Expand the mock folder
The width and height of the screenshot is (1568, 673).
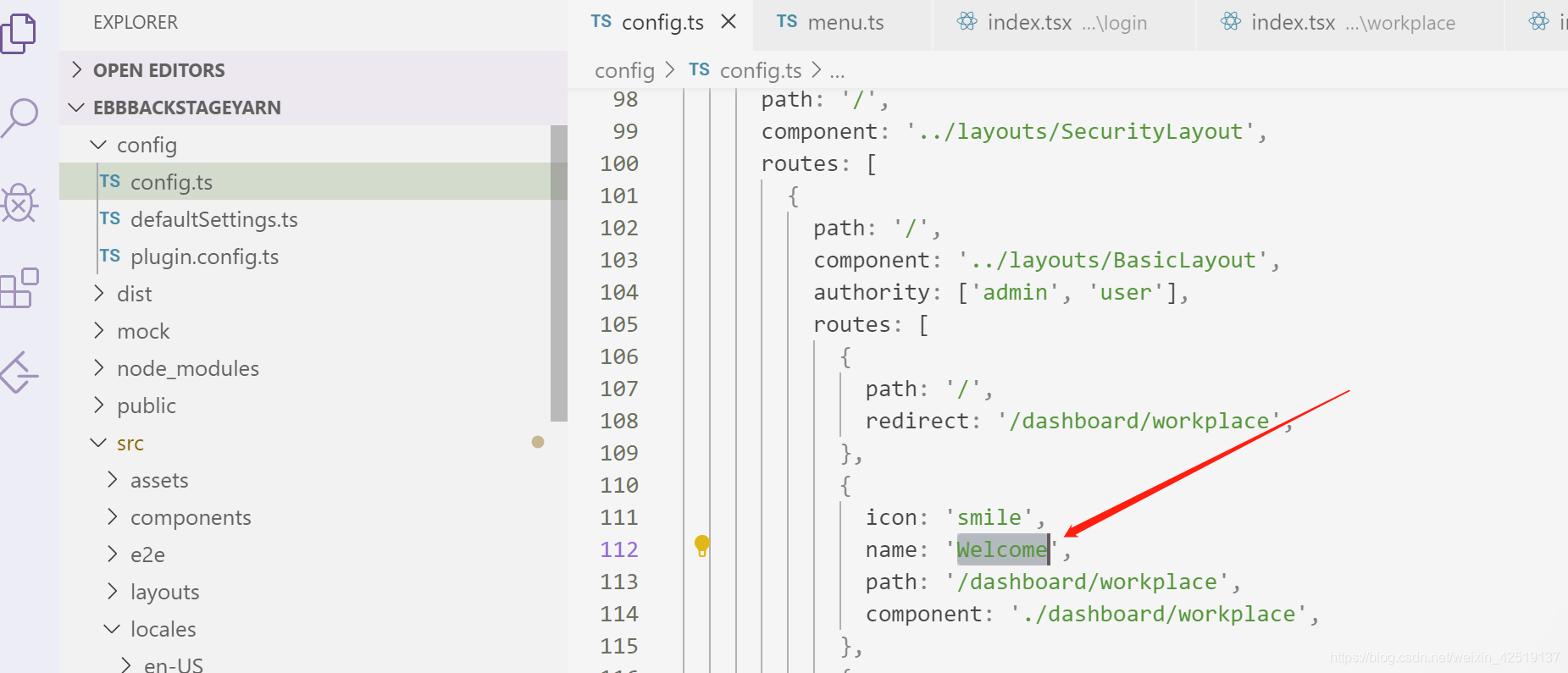pos(98,331)
